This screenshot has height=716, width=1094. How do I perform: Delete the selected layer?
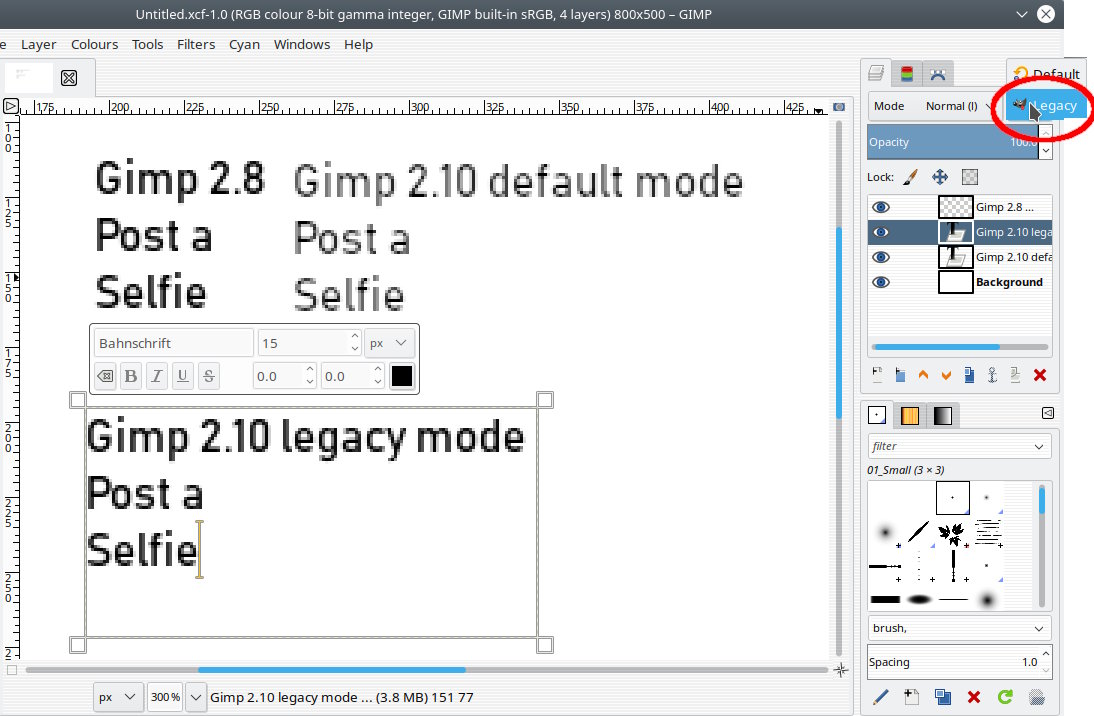1040,375
